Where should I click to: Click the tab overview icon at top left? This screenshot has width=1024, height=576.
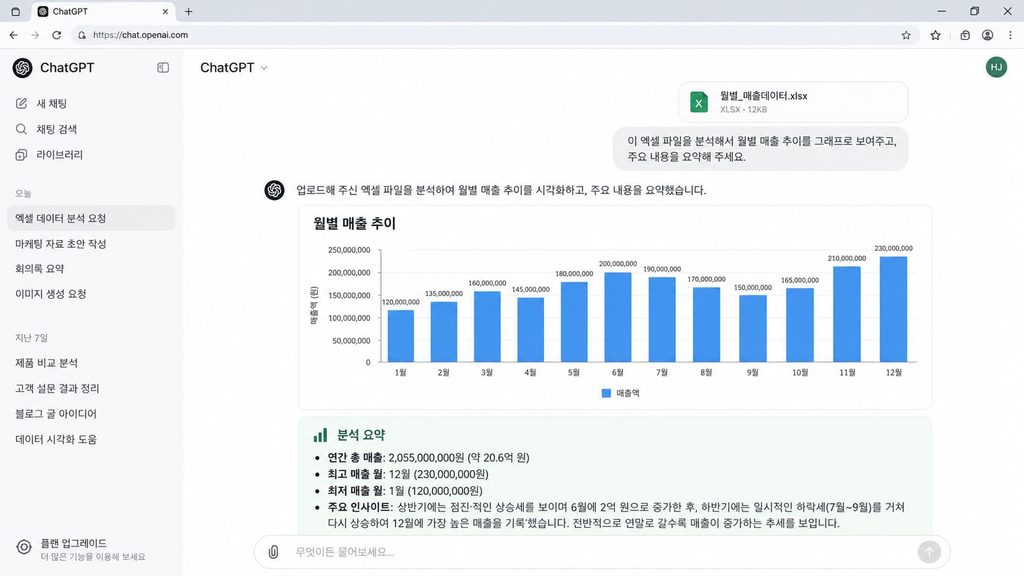click(16, 11)
